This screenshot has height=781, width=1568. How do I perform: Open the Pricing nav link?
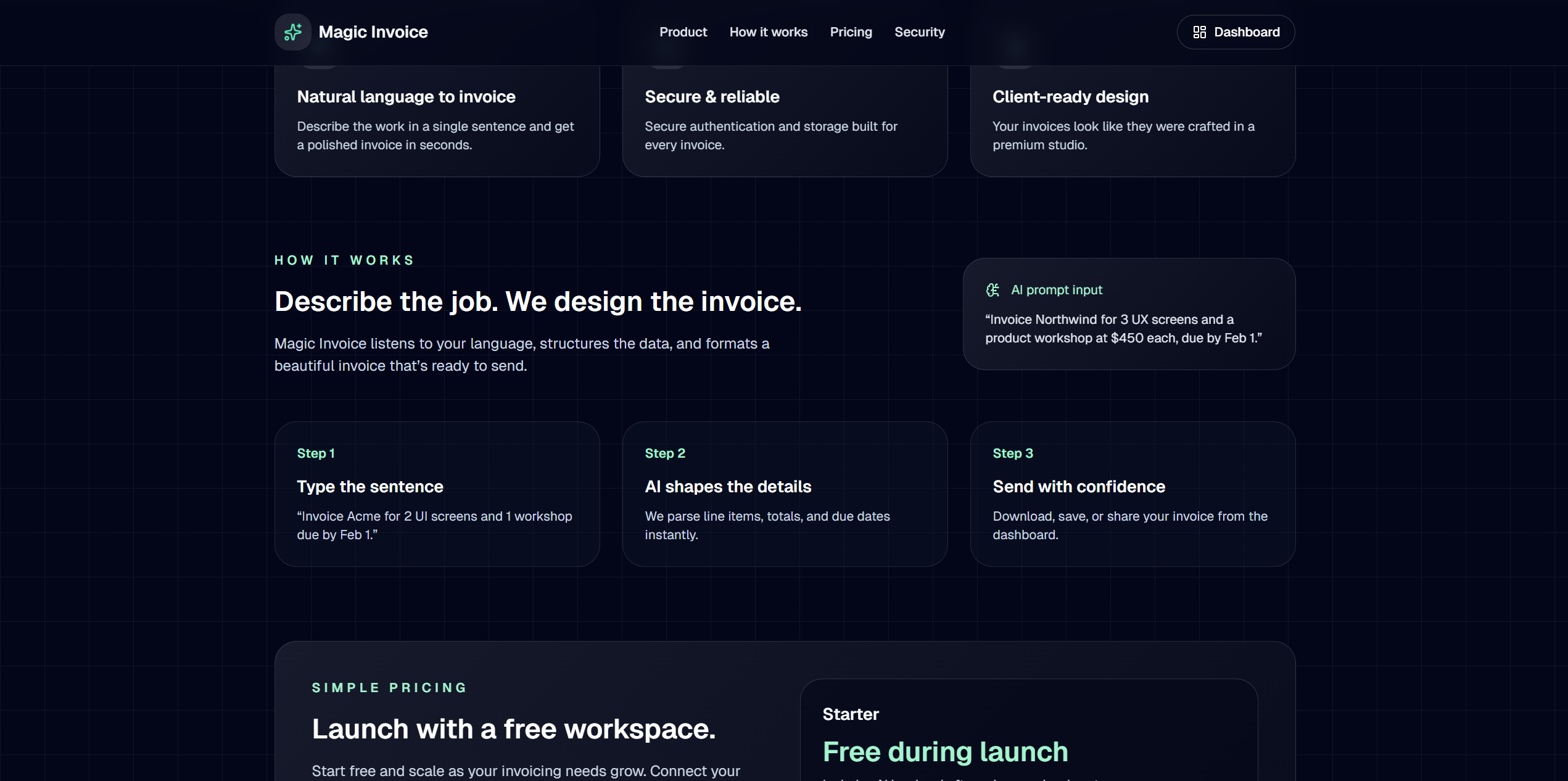coord(851,32)
